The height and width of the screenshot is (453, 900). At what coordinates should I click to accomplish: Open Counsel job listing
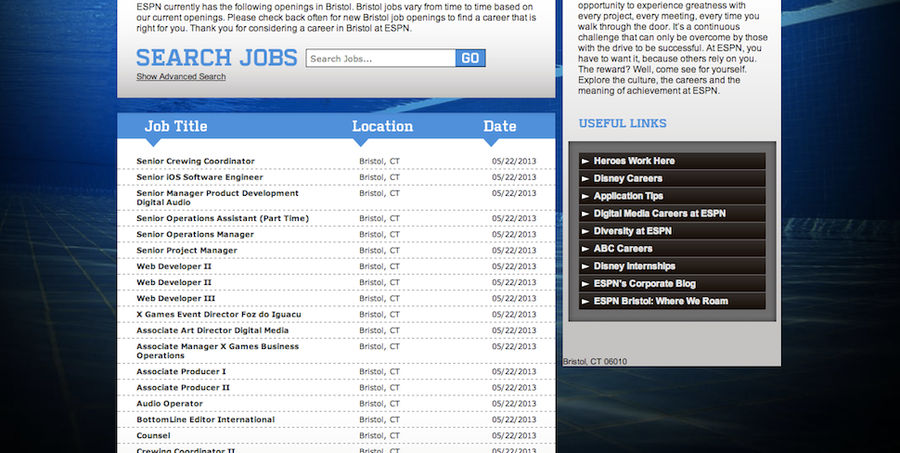click(x=153, y=436)
